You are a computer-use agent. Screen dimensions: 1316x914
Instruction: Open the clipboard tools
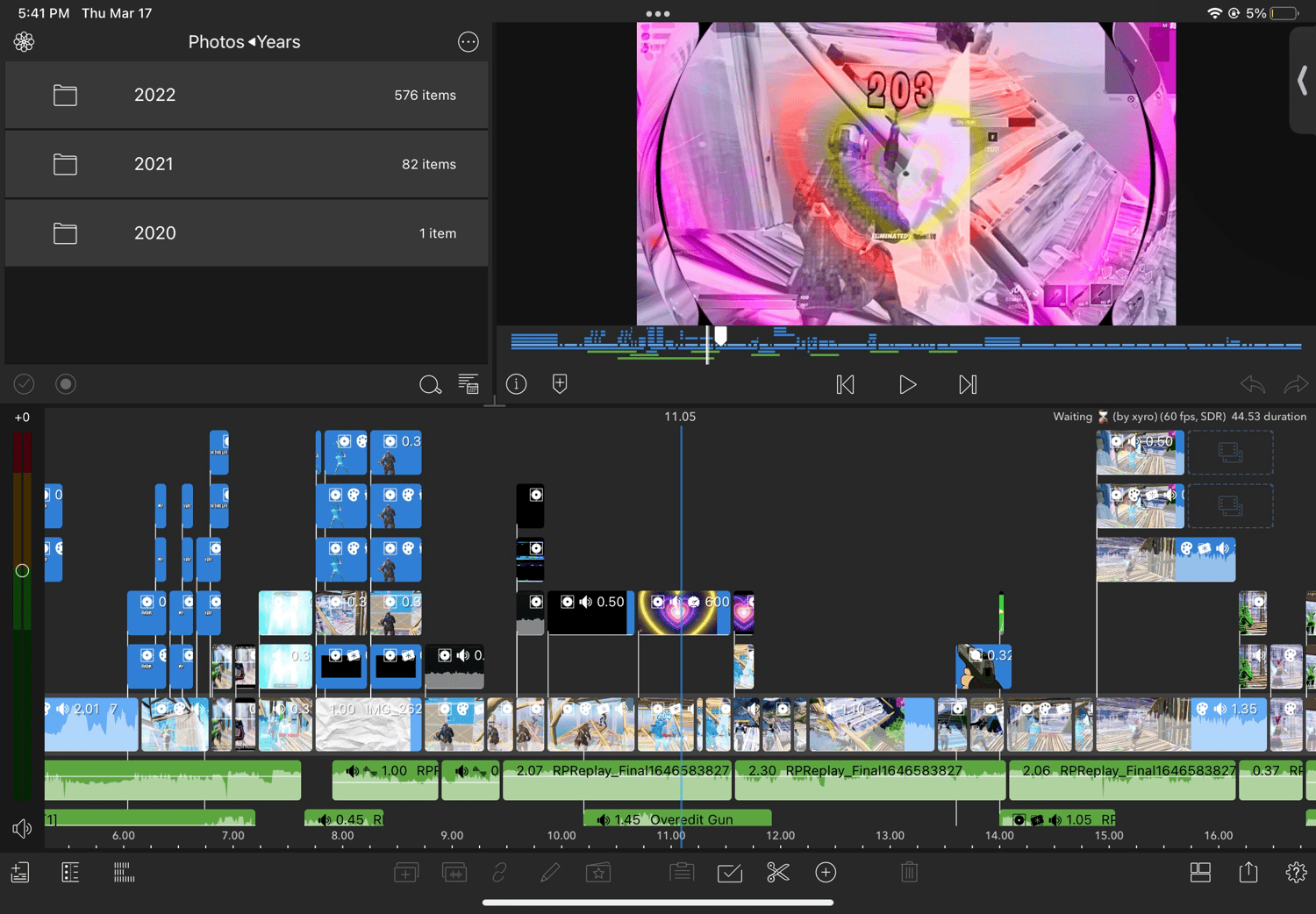point(682,873)
